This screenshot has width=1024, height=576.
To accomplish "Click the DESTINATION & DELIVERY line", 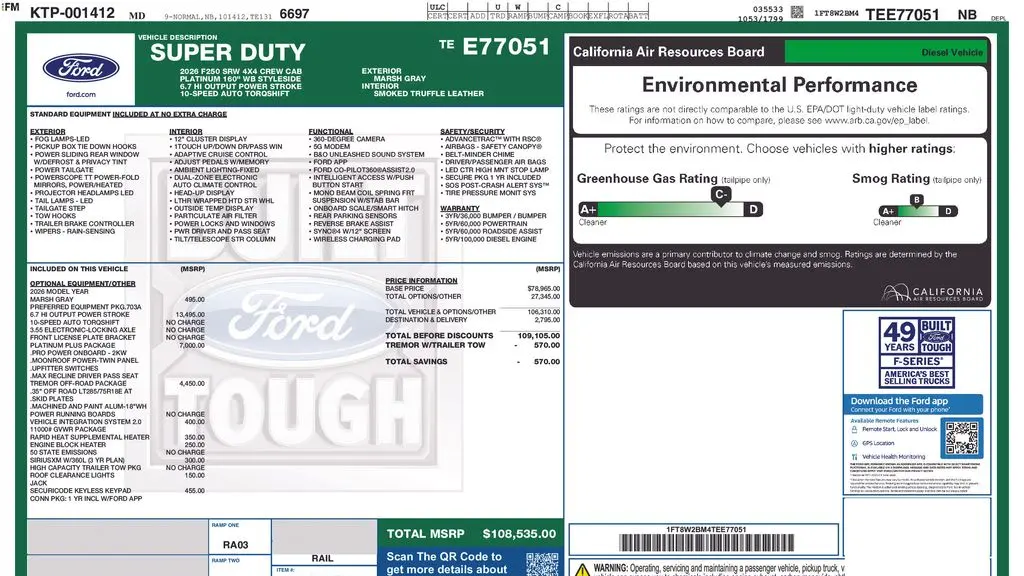I will point(472,320).
